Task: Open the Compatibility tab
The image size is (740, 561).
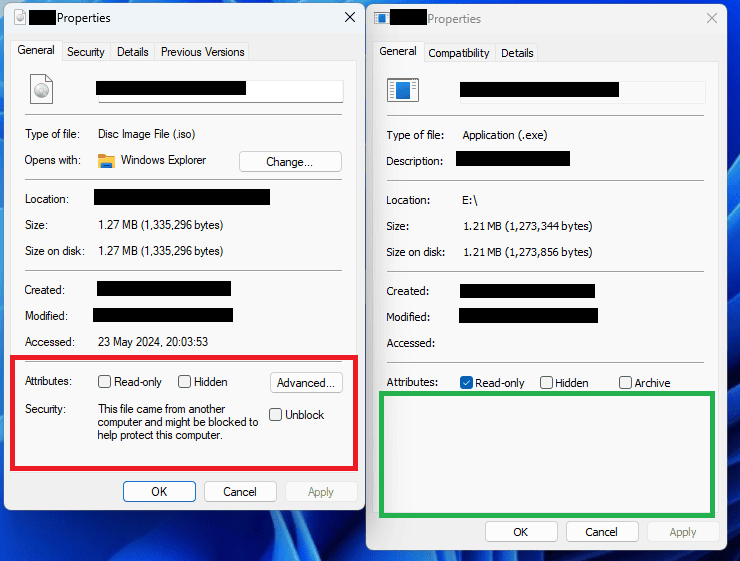Action: (x=459, y=53)
